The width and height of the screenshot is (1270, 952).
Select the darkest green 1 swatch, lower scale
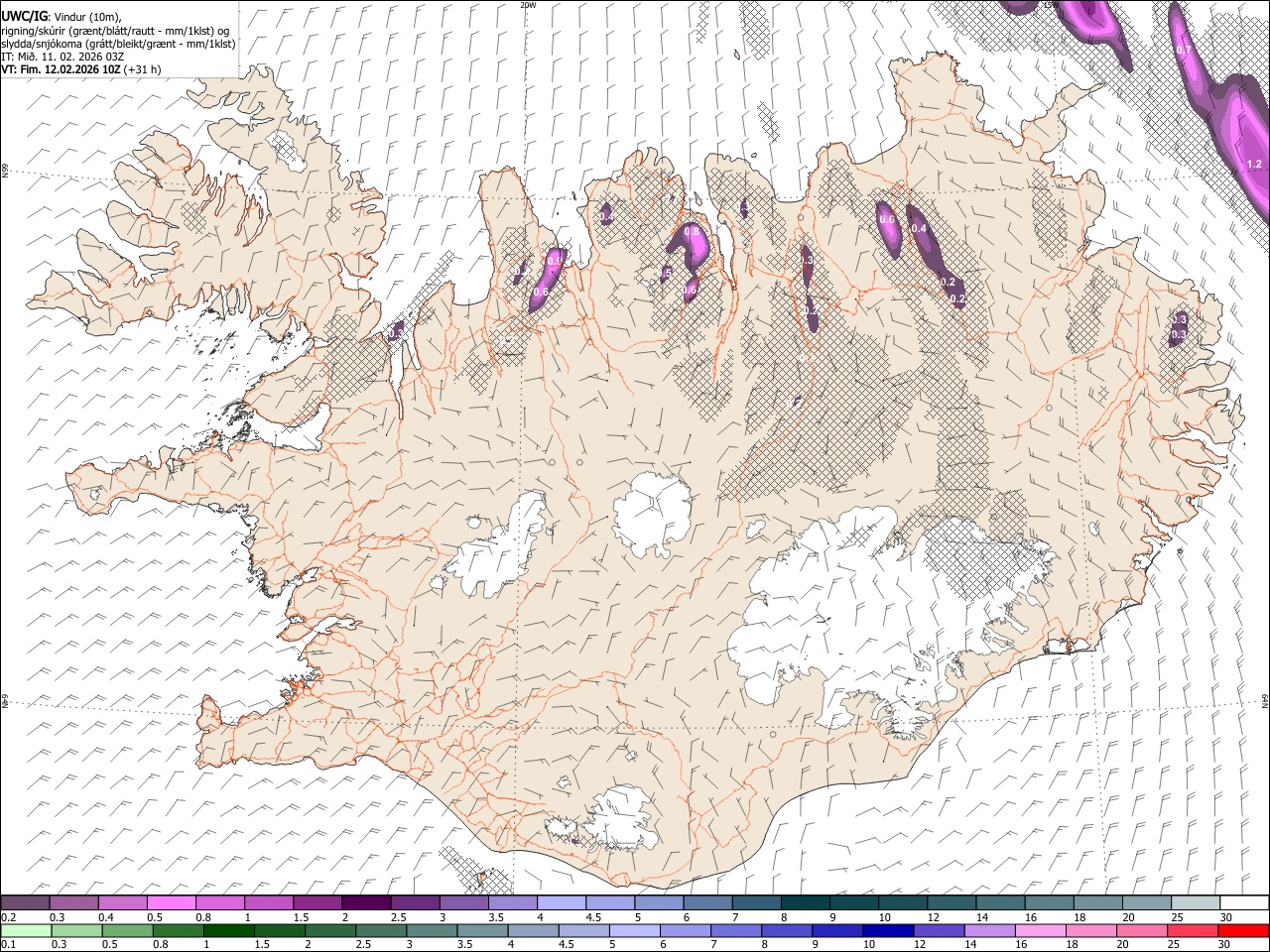[x=229, y=931]
